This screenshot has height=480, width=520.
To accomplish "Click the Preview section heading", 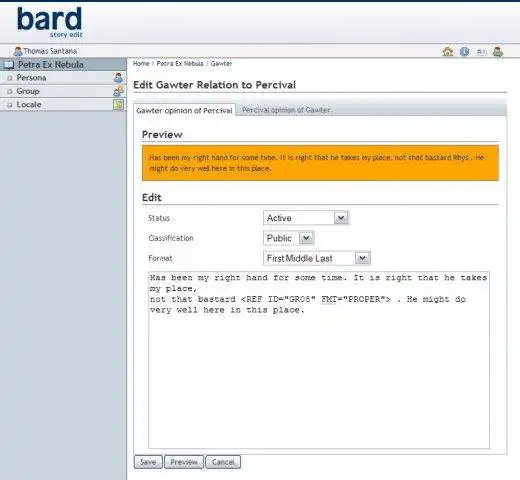I will click(162, 134).
